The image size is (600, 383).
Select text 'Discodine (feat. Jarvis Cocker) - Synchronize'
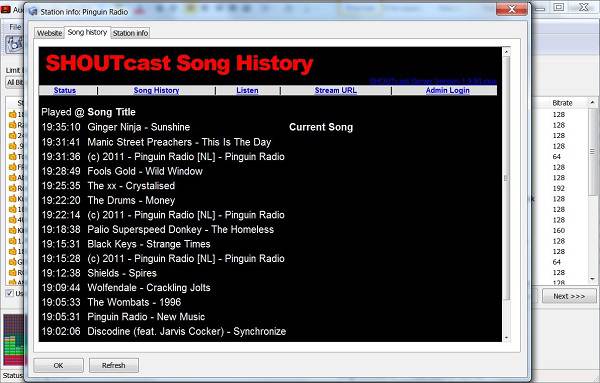tap(187, 331)
